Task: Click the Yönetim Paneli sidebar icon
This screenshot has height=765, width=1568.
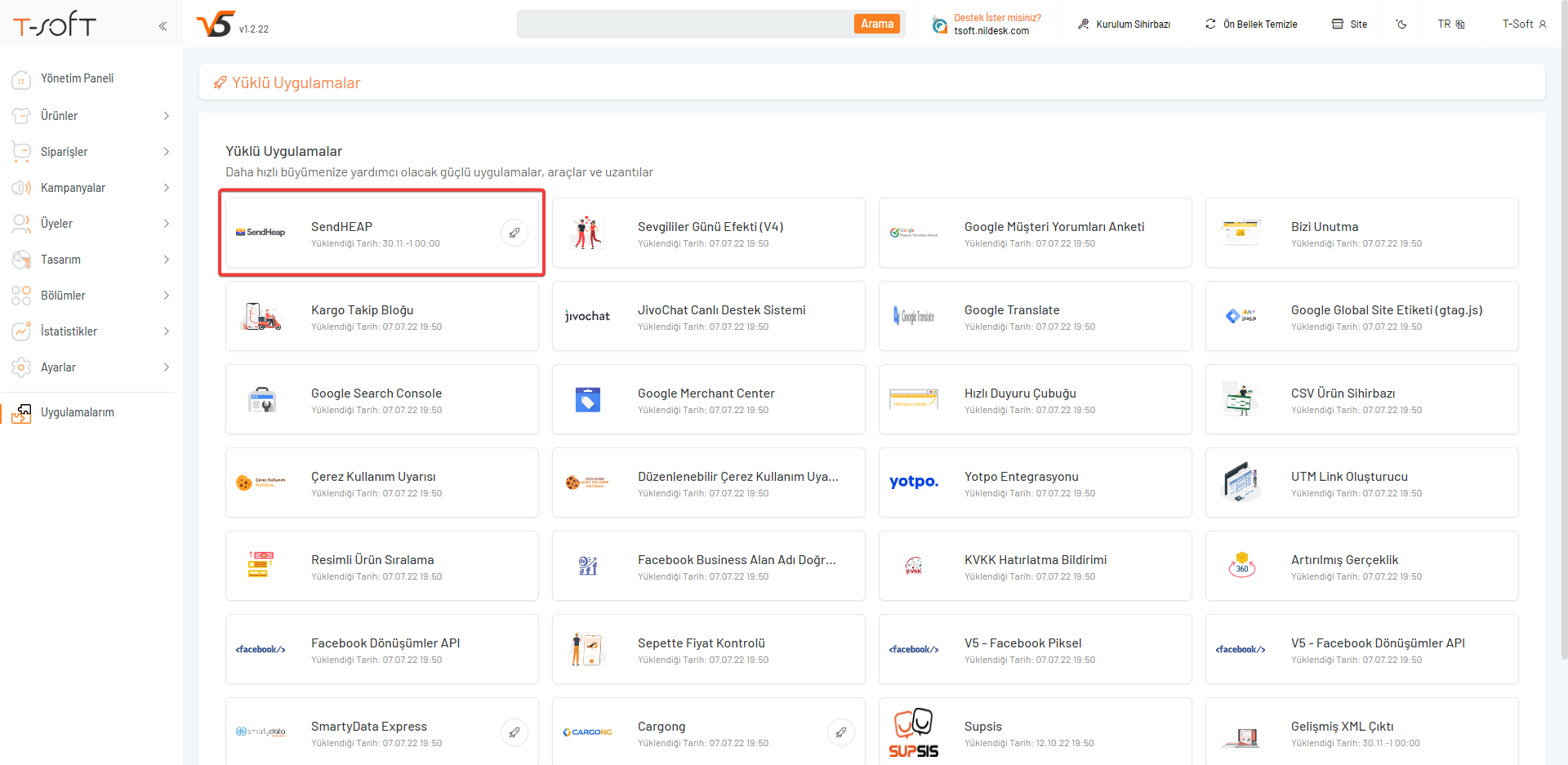Action: pos(21,79)
